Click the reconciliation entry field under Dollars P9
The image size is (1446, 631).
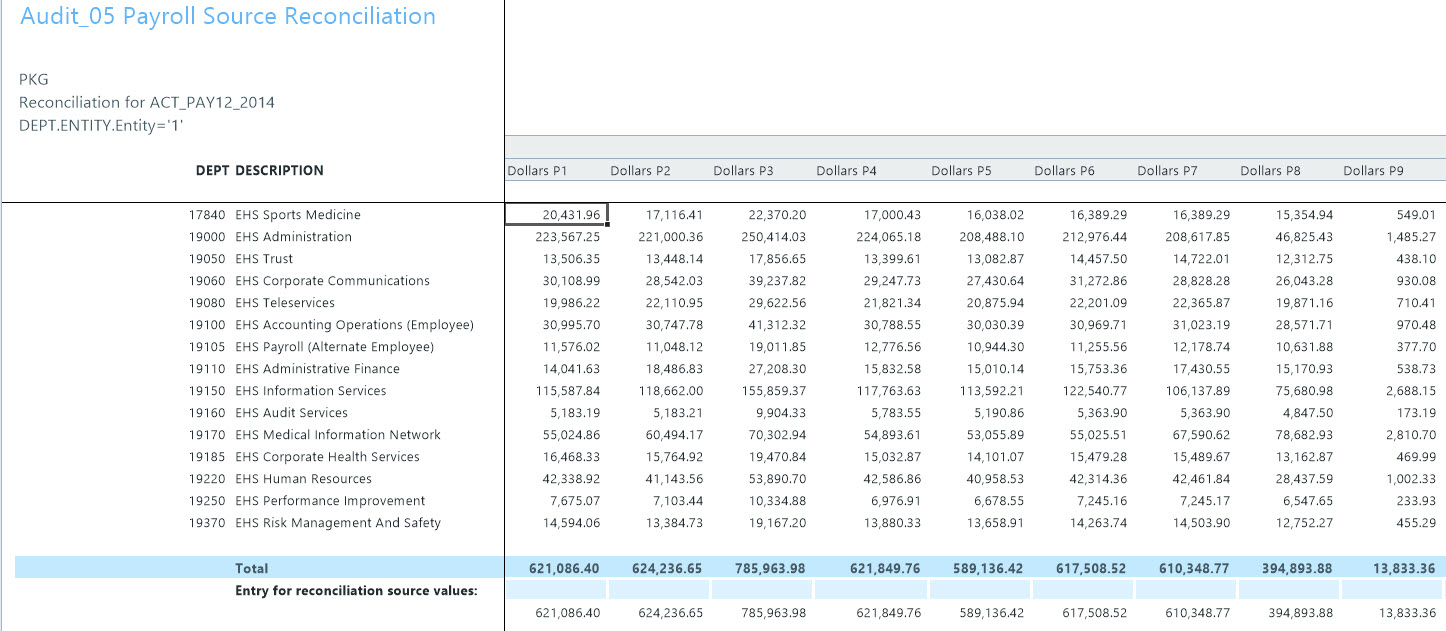point(1392,590)
